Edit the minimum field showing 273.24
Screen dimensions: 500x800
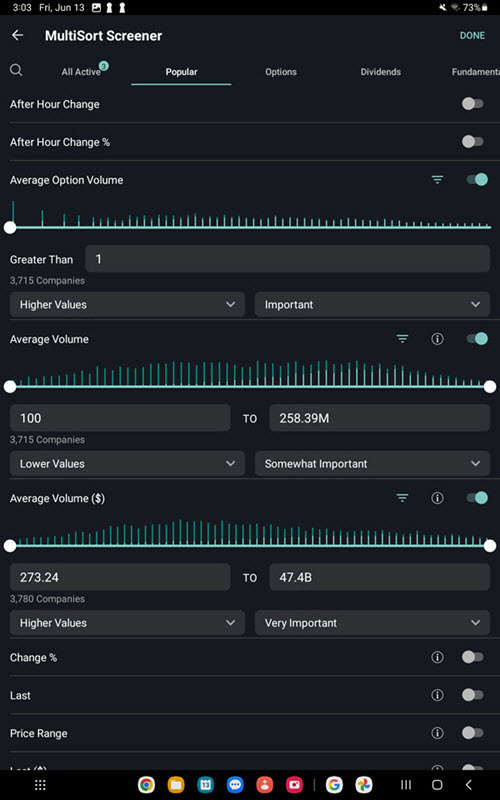[x=120, y=577]
